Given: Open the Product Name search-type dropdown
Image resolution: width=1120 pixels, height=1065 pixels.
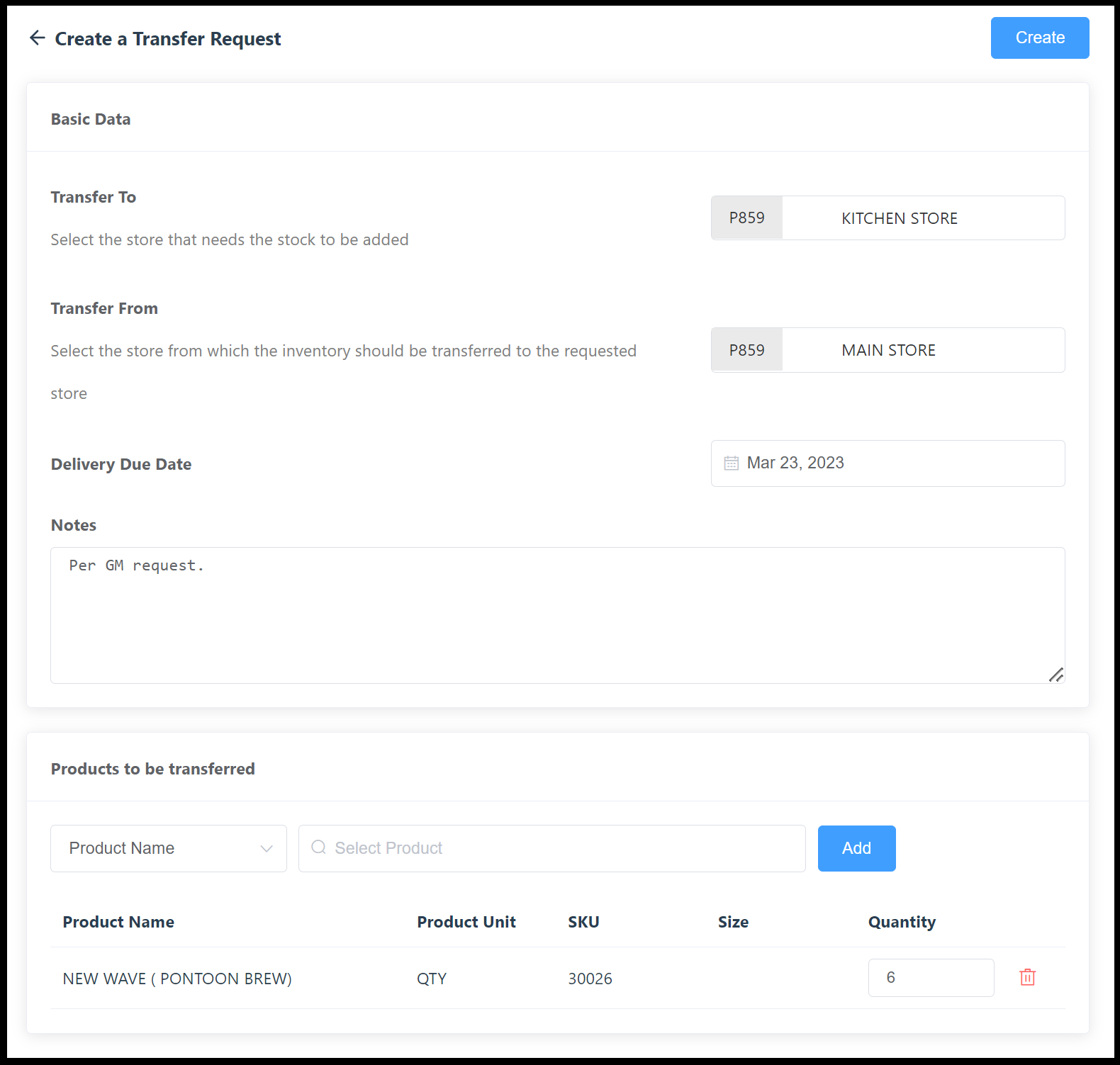Looking at the screenshot, I should 168,848.
